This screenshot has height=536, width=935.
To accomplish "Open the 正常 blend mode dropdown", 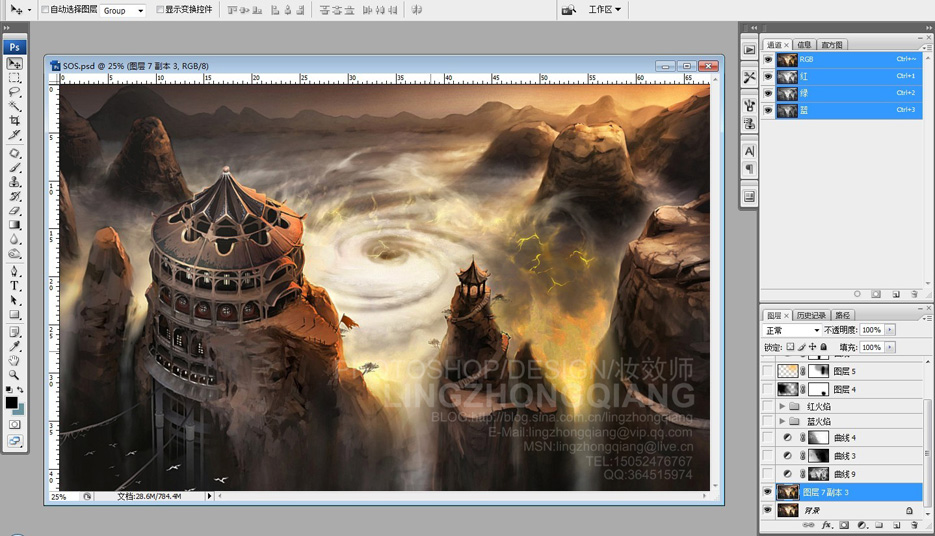I will (792, 330).
